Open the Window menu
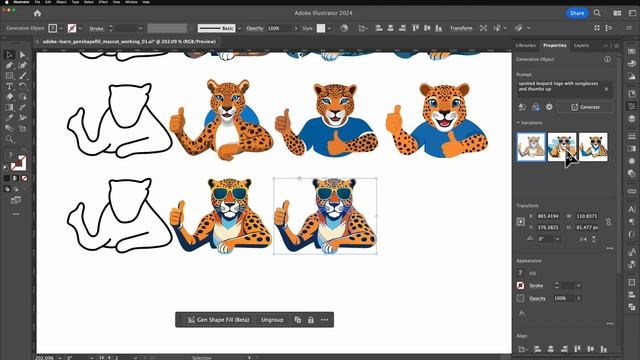This screenshot has width=640, height=360. pos(131,2)
